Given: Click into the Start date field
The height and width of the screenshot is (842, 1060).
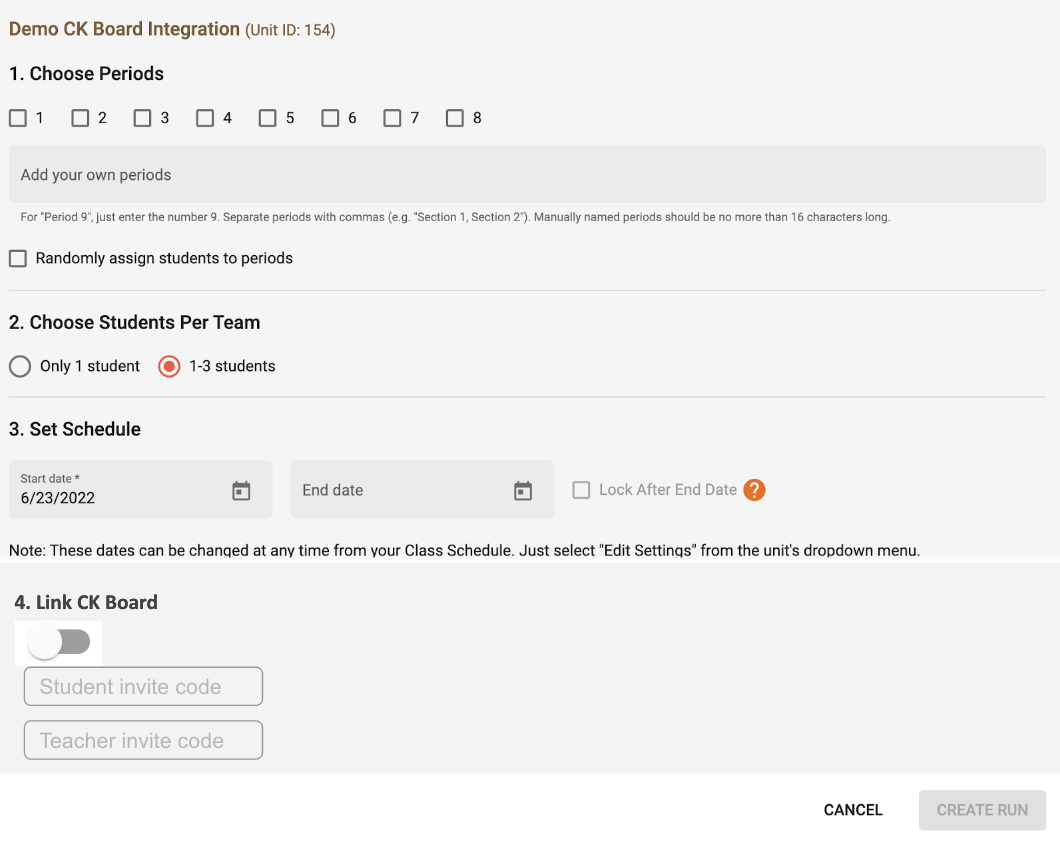Looking at the screenshot, I should click(141, 490).
